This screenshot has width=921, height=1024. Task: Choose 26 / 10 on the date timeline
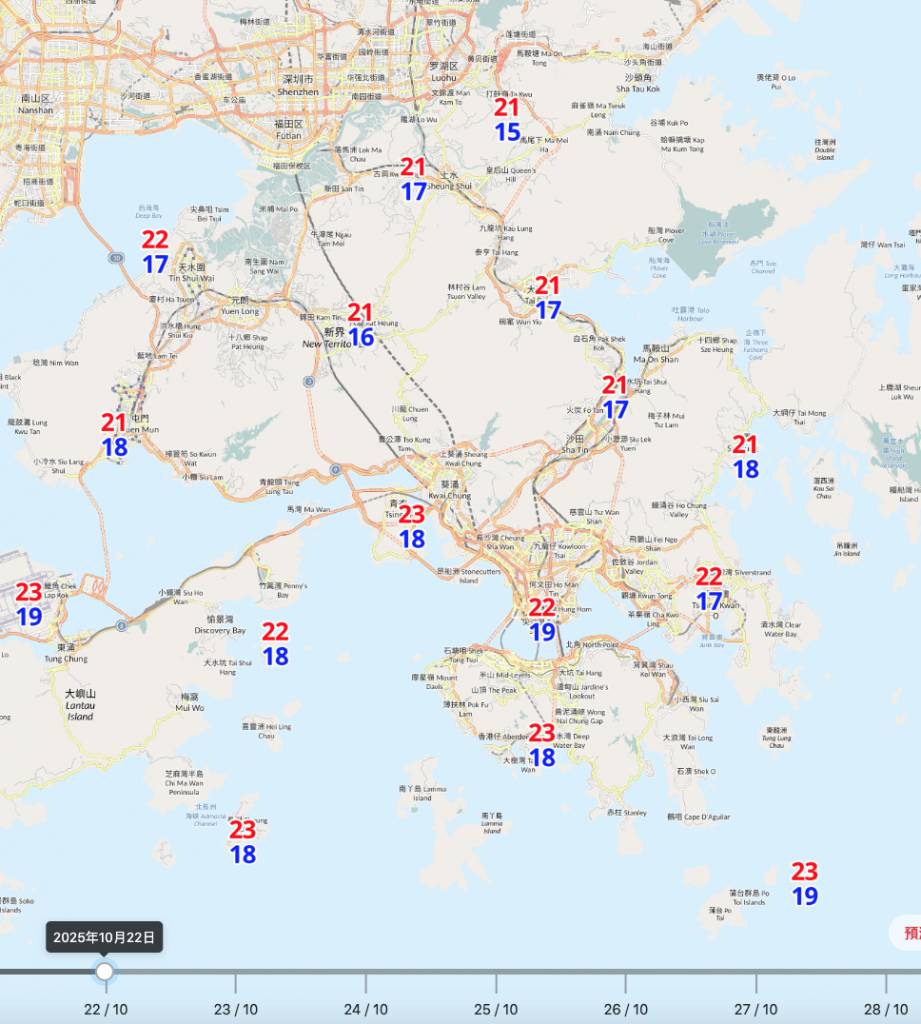tap(626, 1009)
